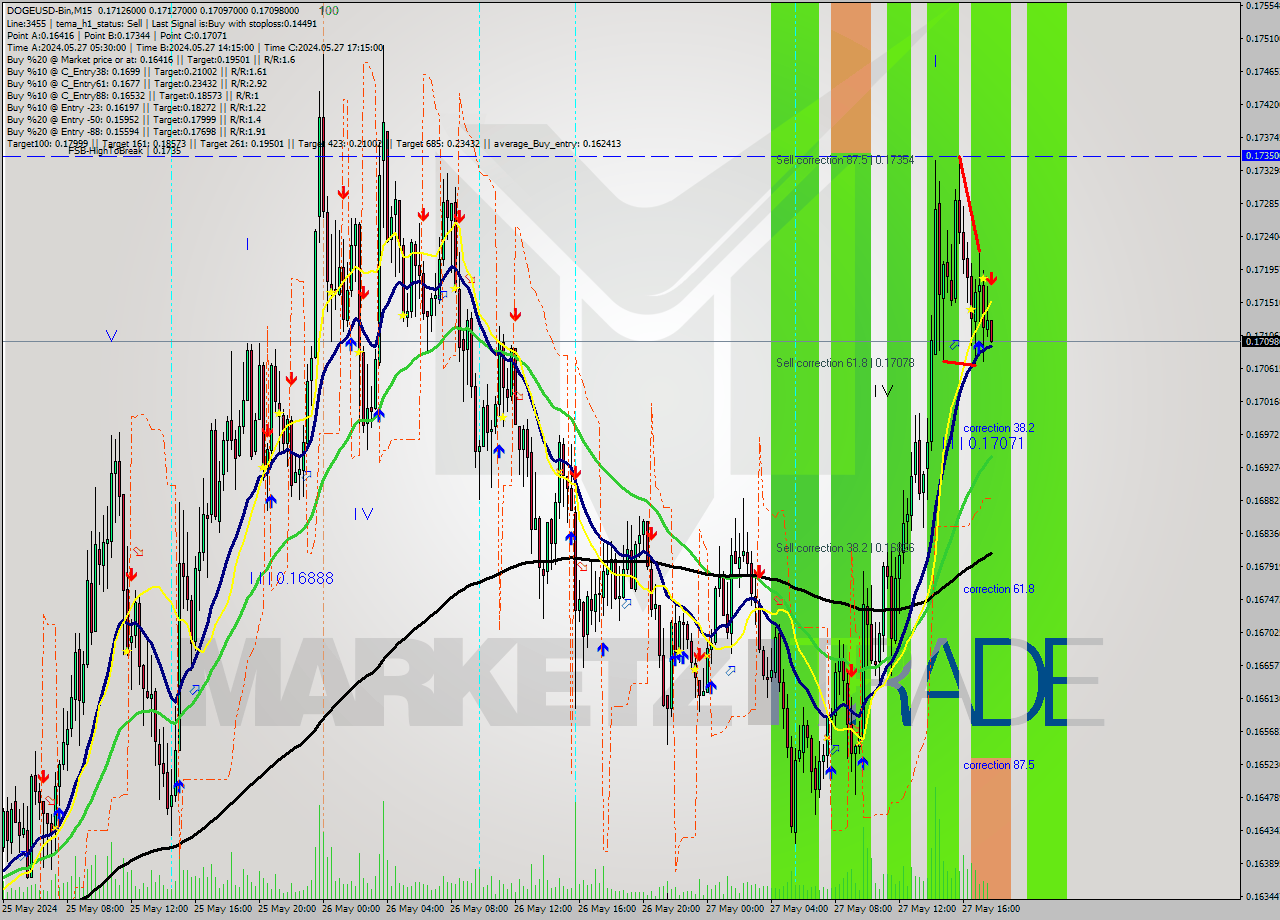The image size is (1280, 920).
Task: Select '27 May 12:00' on time axis
Action: pyautogui.click(x=926, y=909)
